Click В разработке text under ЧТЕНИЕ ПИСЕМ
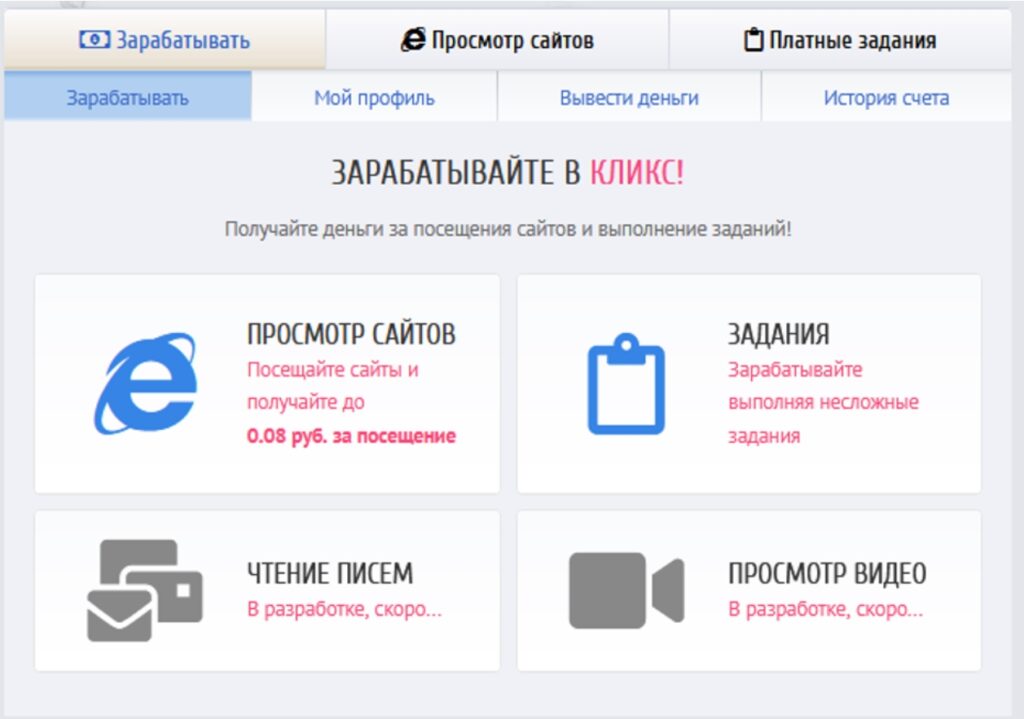 coord(344,609)
